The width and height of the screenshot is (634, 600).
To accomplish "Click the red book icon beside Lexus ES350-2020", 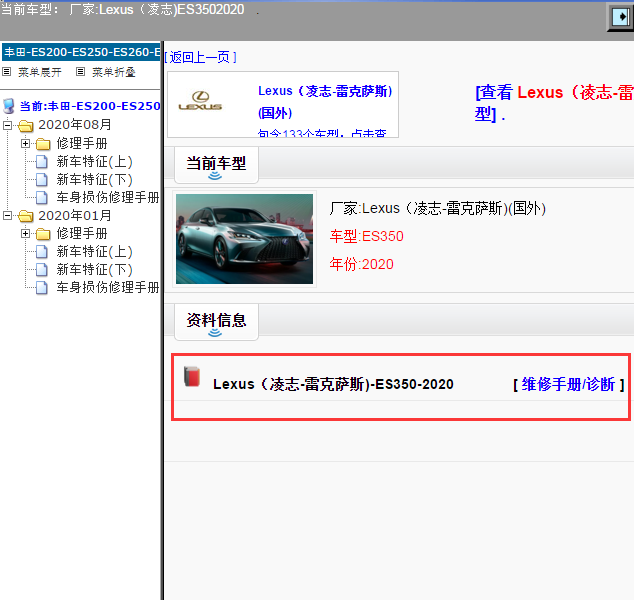I will (192, 377).
